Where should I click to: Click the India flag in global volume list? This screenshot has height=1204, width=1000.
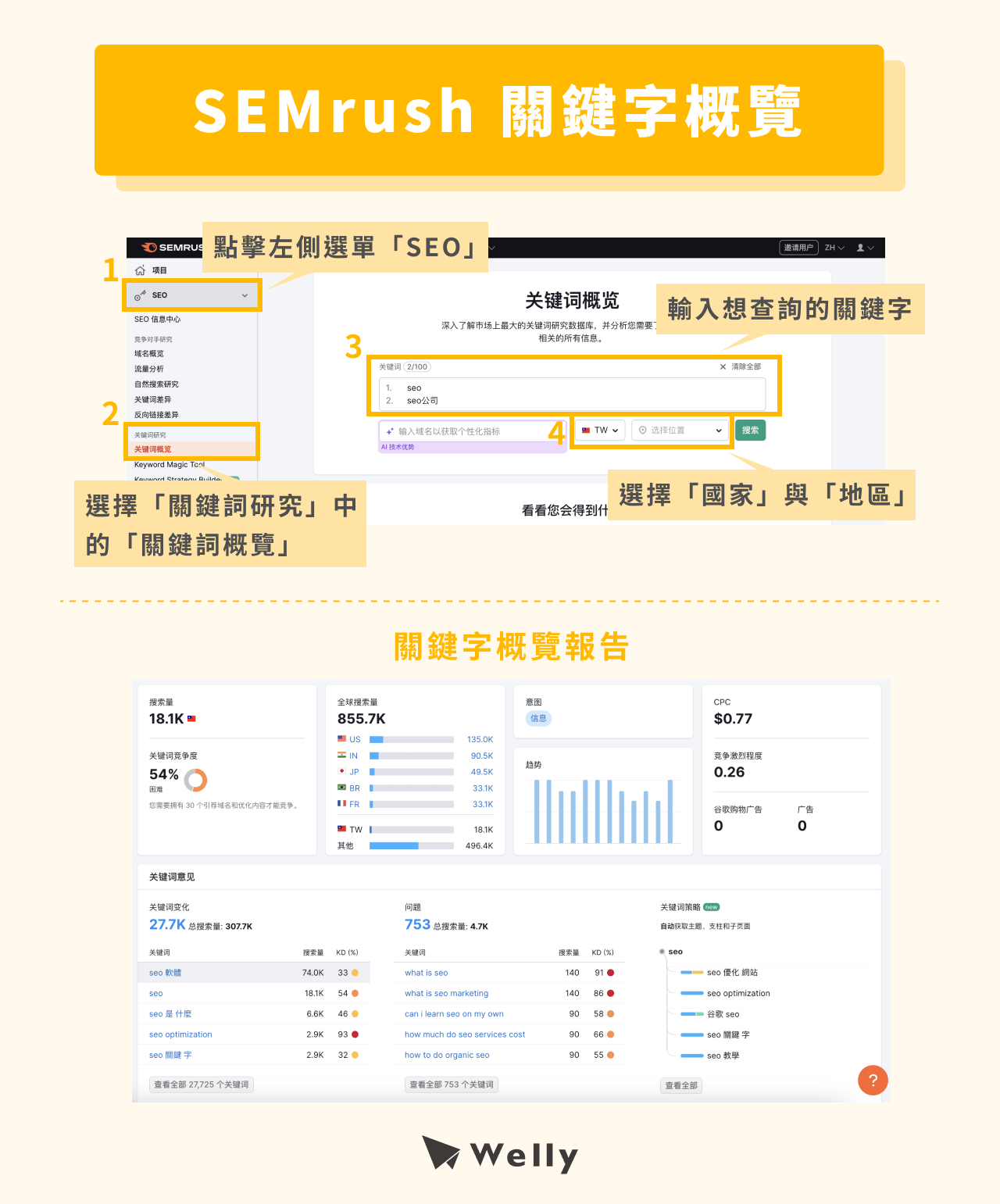(x=342, y=755)
